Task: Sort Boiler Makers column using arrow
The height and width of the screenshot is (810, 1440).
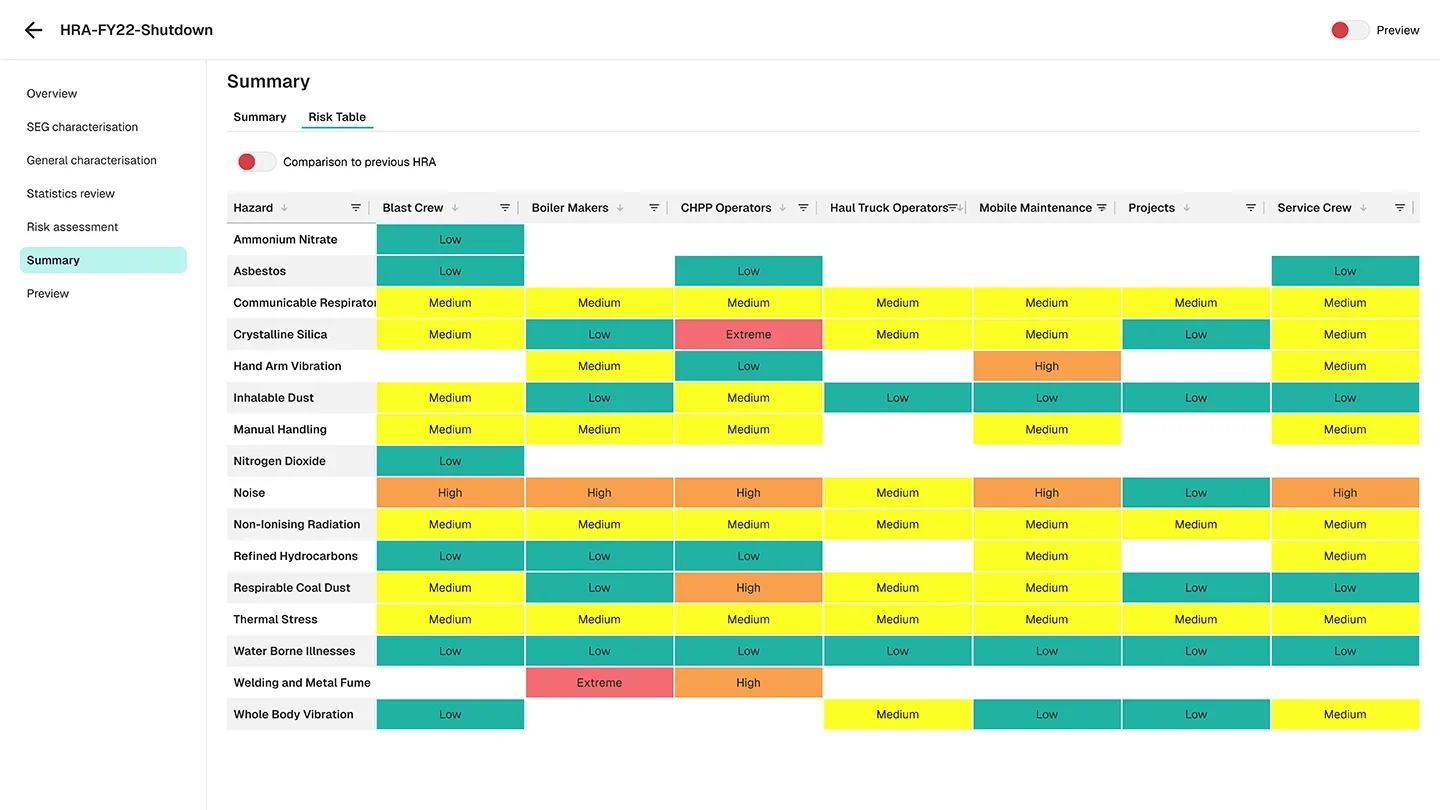Action: [x=620, y=208]
